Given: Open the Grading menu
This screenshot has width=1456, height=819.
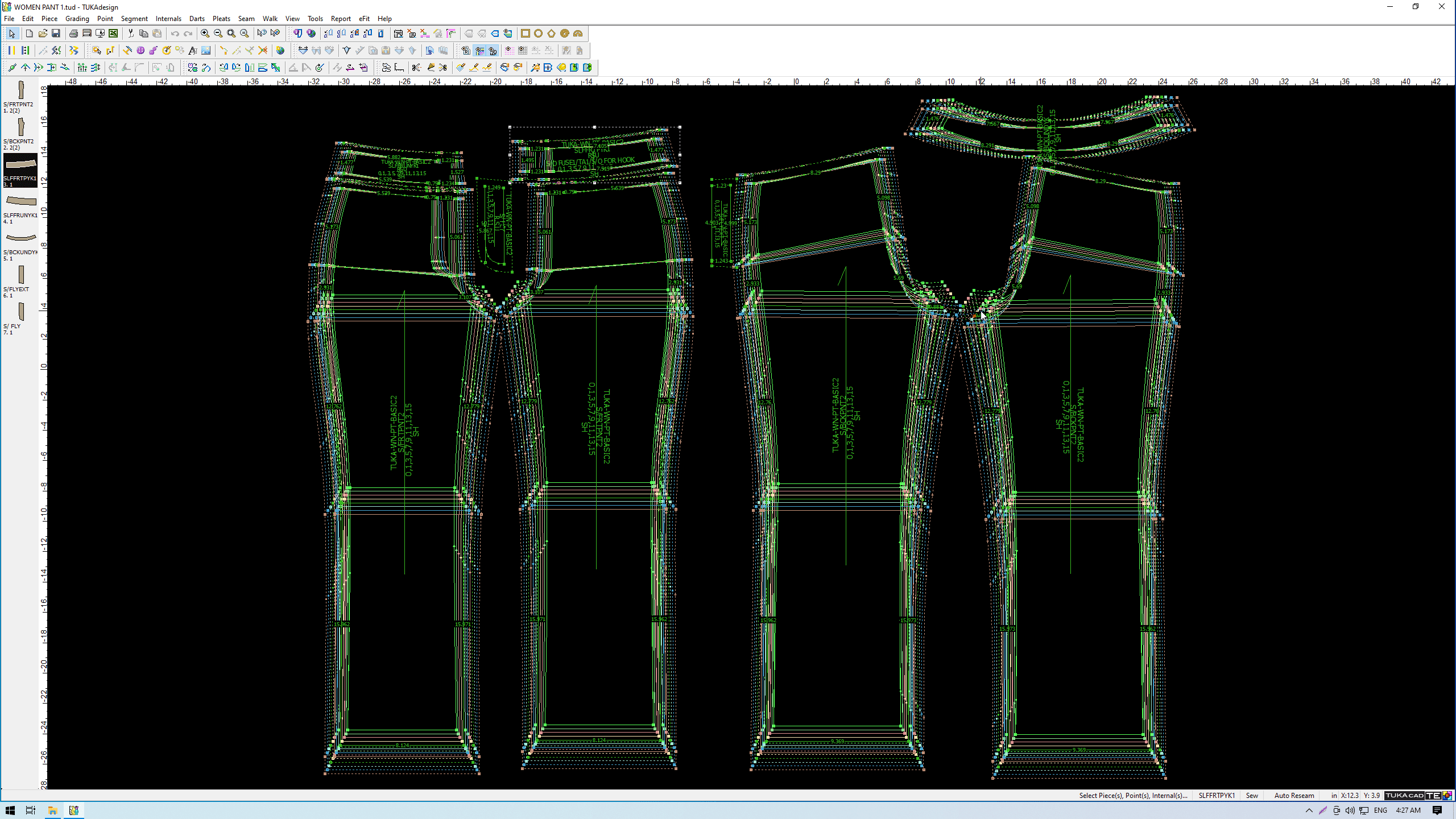Looking at the screenshot, I should [x=77, y=18].
